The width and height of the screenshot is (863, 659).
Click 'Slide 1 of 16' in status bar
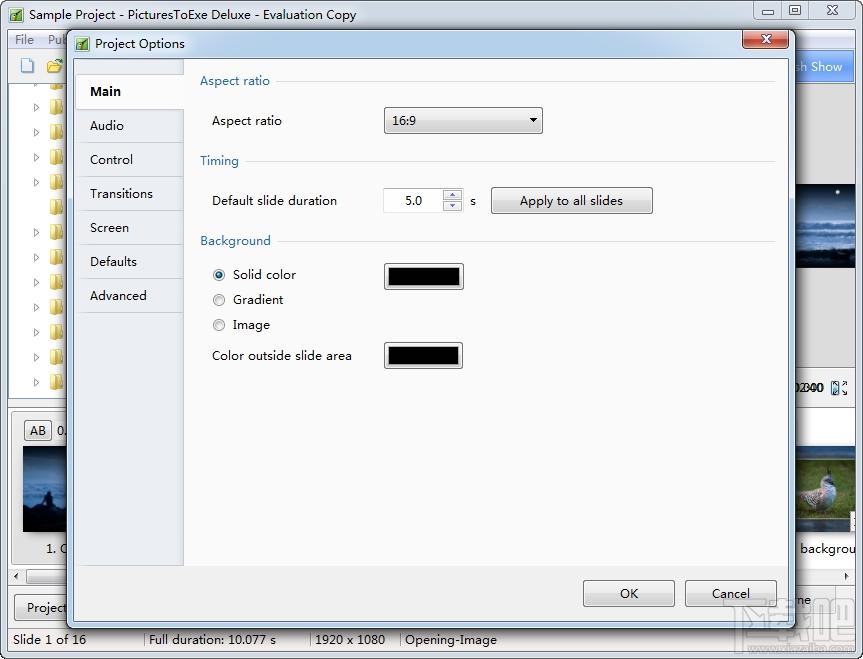(x=50, y=640)
